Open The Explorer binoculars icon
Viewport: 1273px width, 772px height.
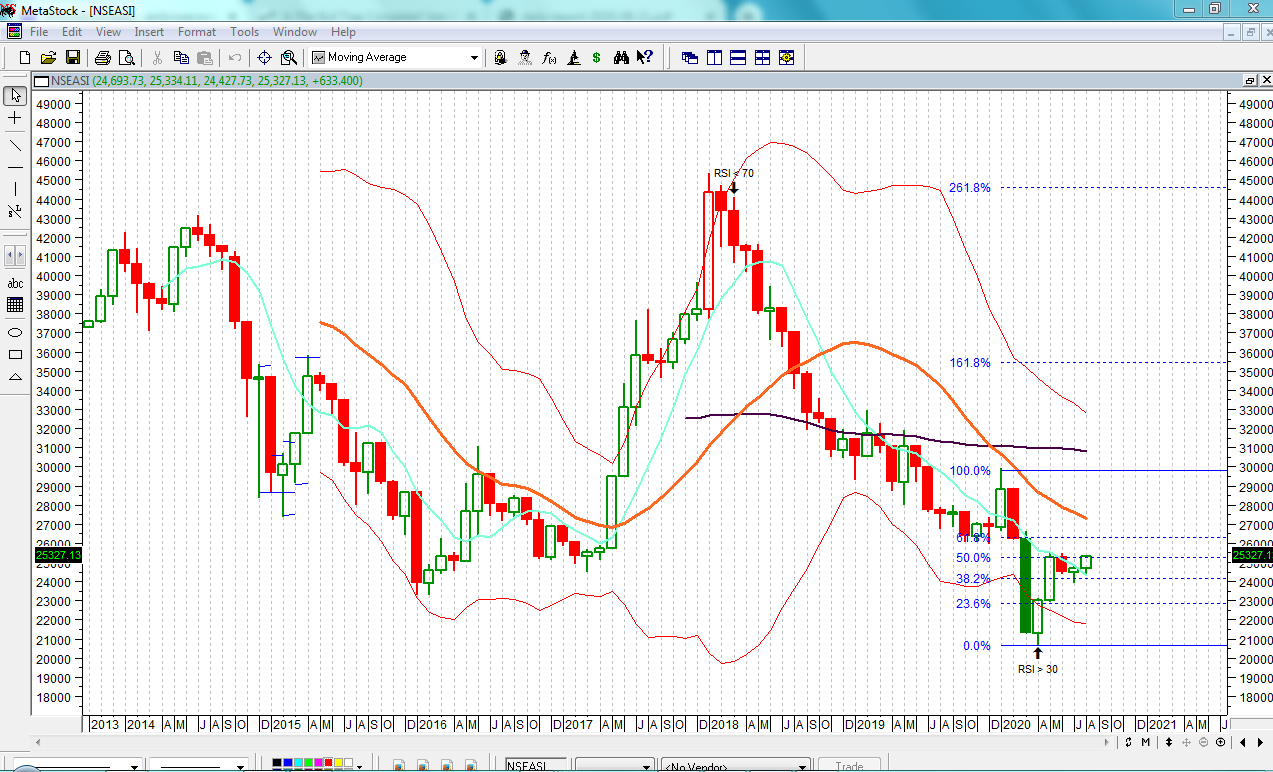pos(621,58)
